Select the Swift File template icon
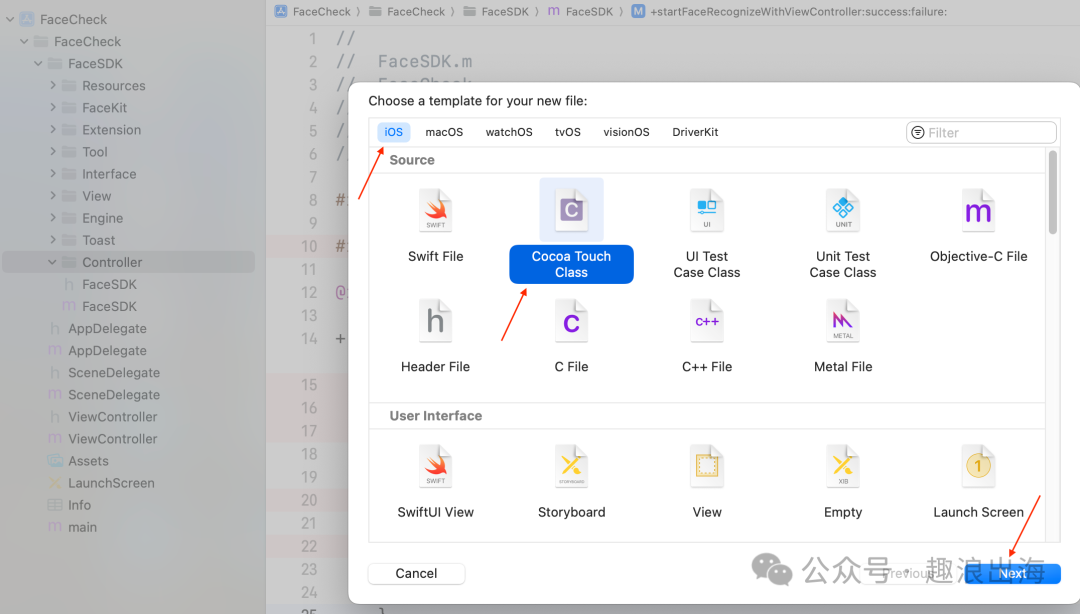This screenshot has height=614, width=1080. [435, 210]
